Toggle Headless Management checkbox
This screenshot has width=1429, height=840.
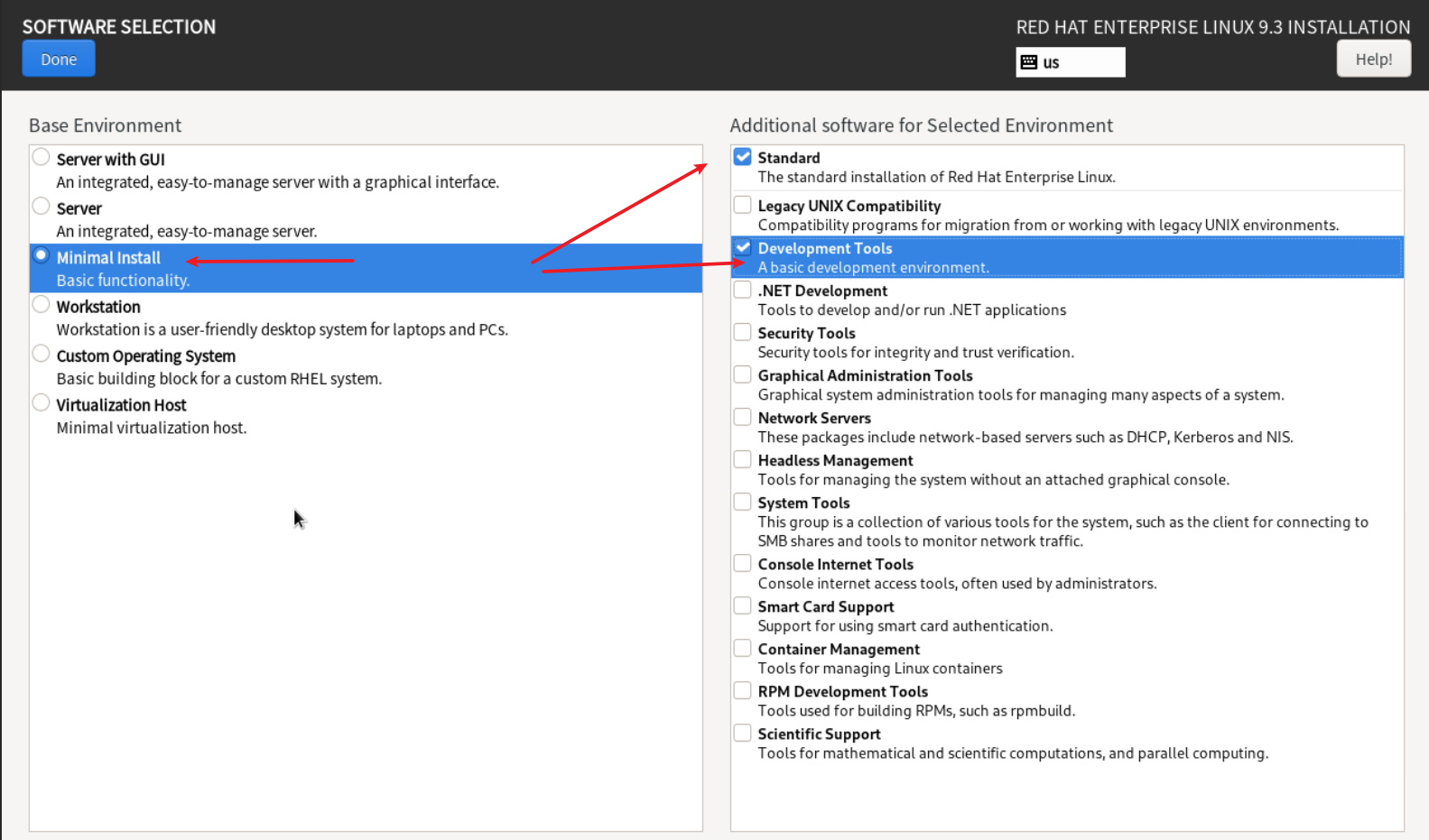point(742,459)
